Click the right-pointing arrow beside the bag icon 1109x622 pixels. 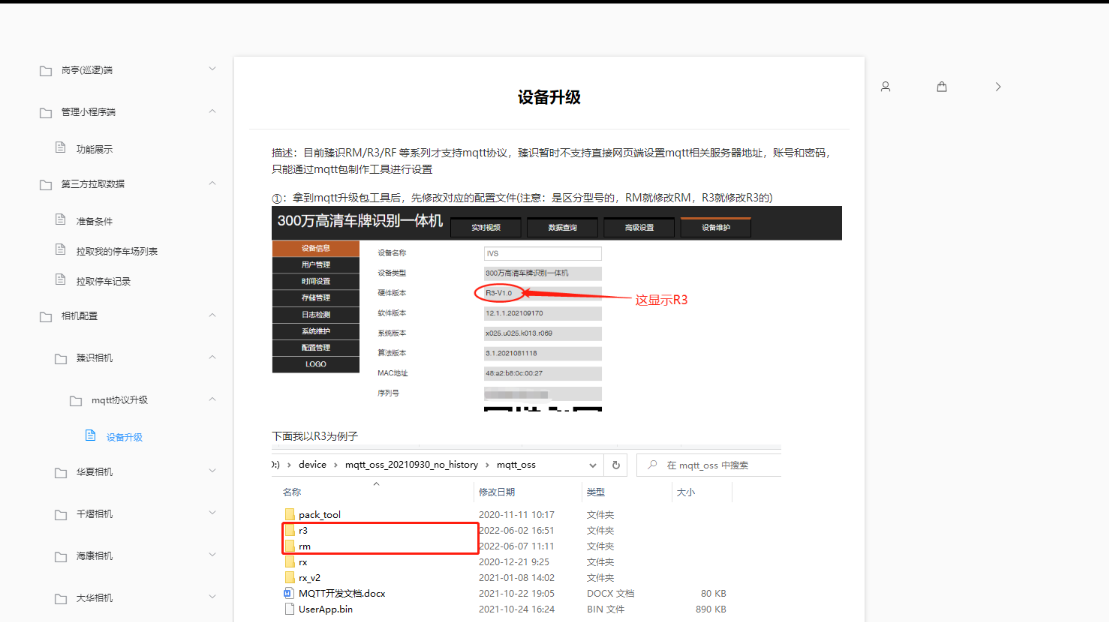tap(998, 86)
